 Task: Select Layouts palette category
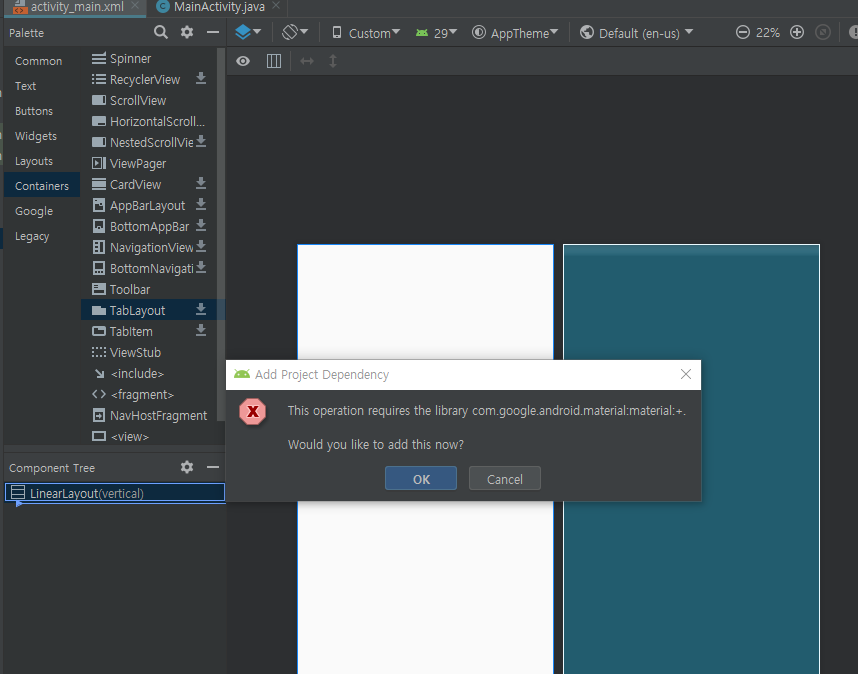(x=34, y=161)
